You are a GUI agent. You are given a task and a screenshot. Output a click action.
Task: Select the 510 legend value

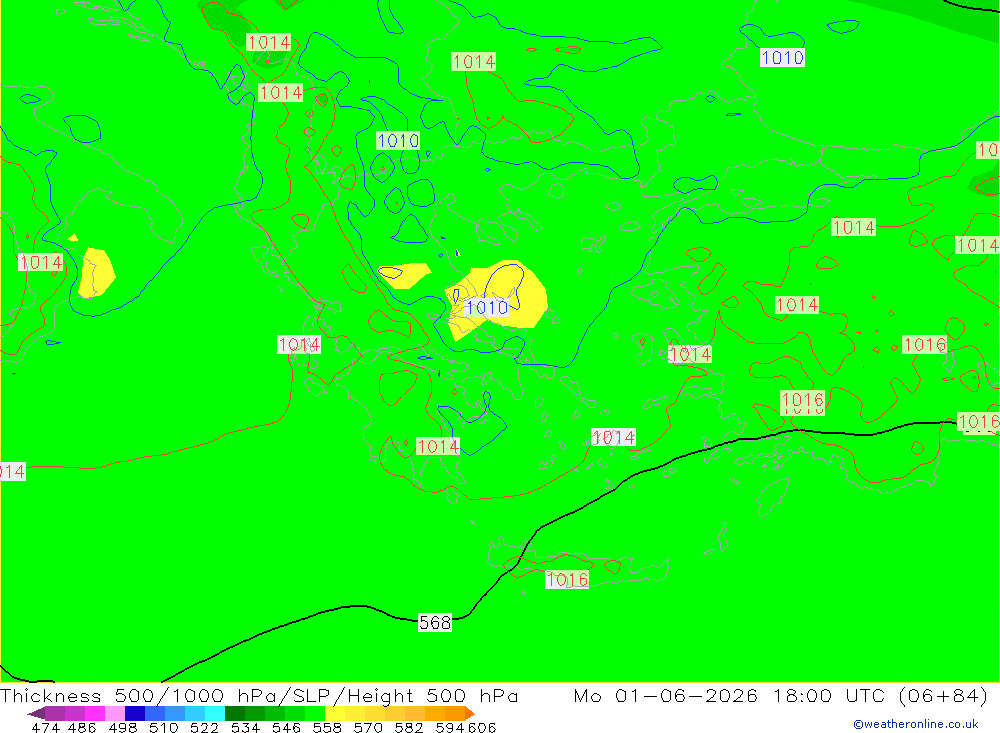pos(163,728)
